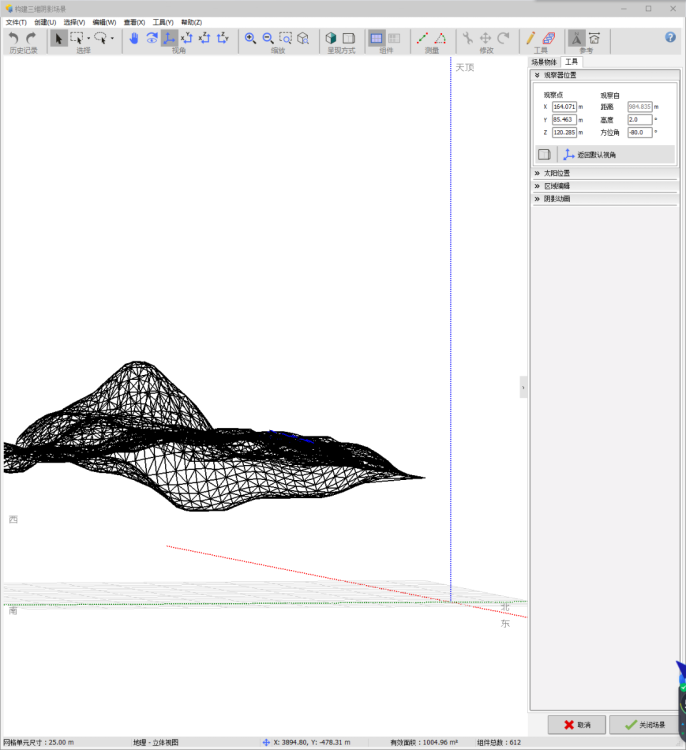Expand the 区域编辑 section
Viewport: 686px width, 750px height.
(x=558, y=186)
